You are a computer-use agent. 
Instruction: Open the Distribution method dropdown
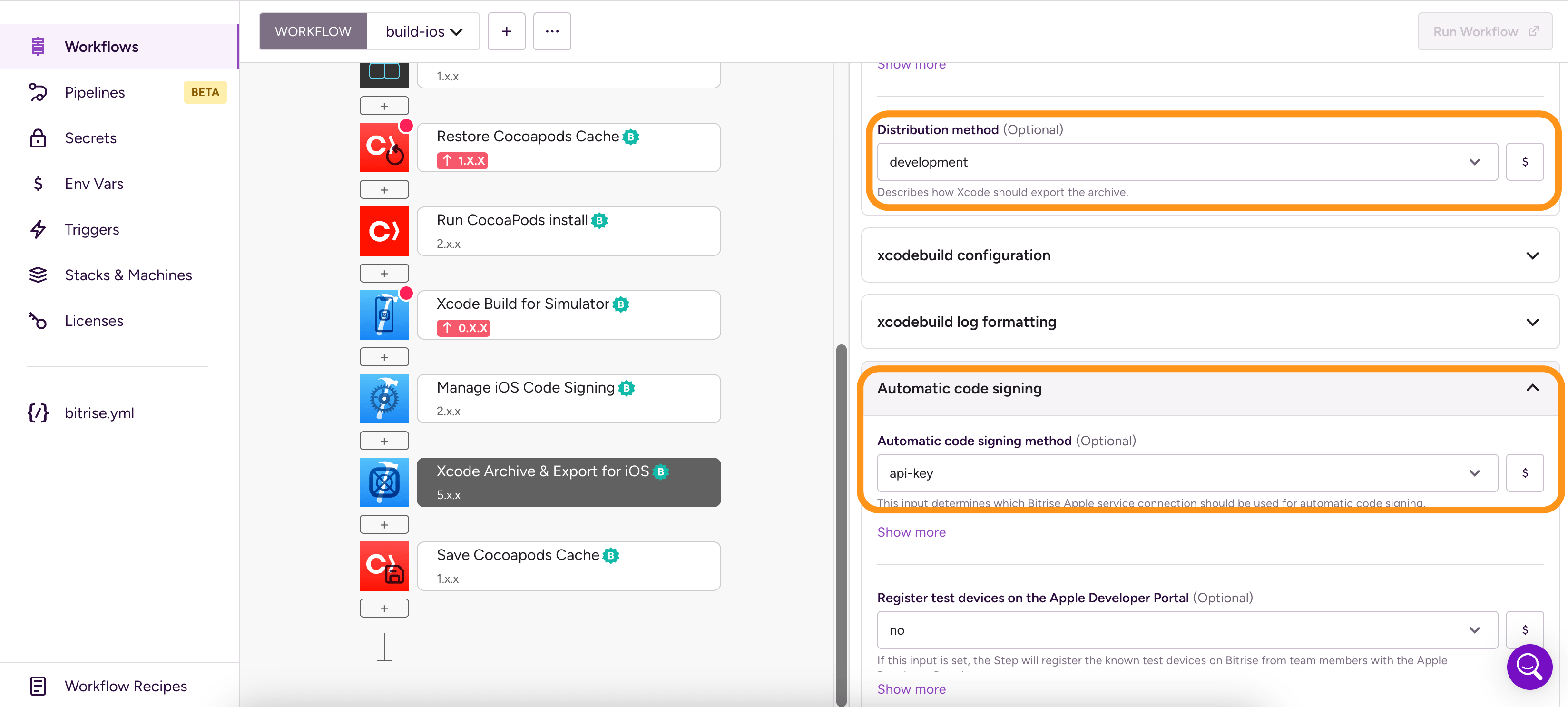point(1186,162)
